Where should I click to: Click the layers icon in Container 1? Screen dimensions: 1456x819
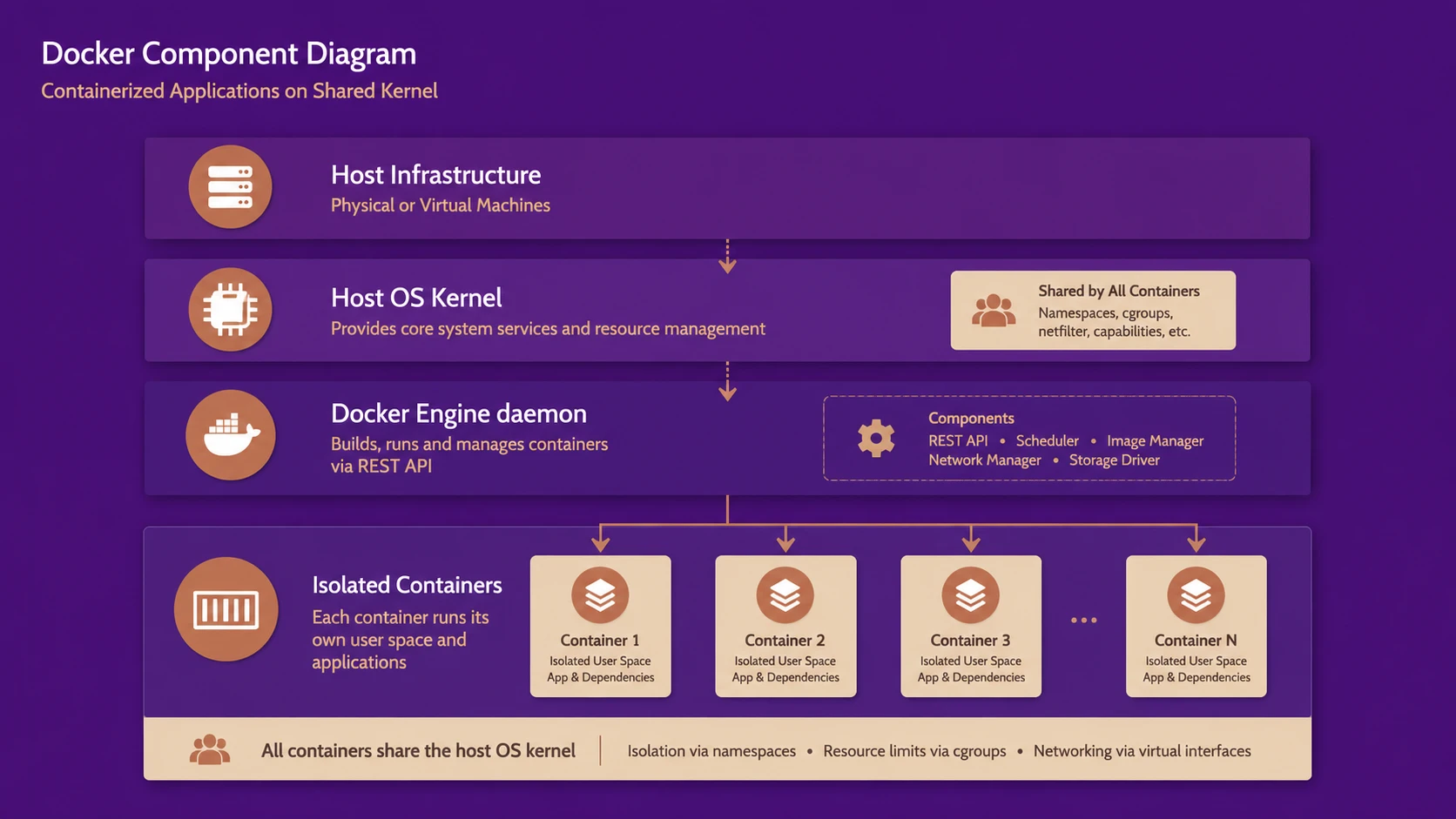(x=600, y=595)
